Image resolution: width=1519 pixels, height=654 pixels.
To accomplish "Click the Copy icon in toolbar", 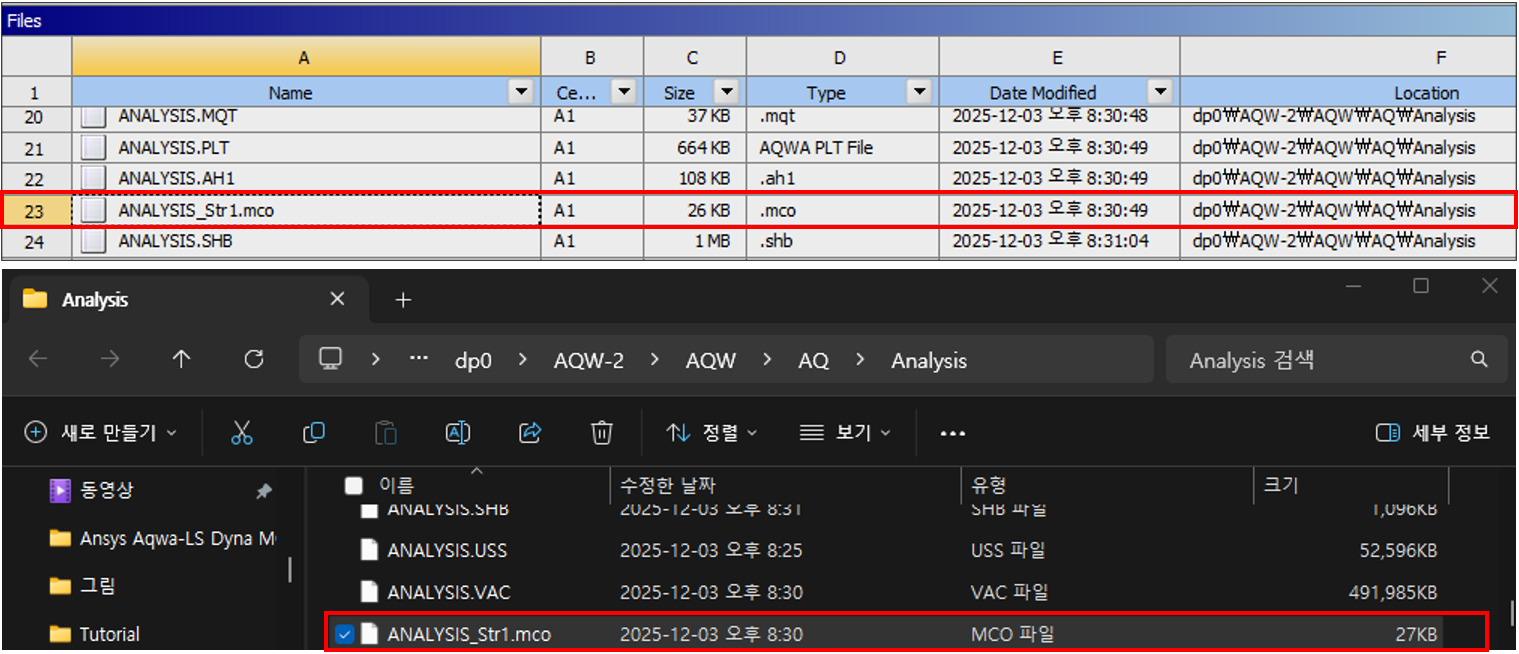I will click(313, 432).
